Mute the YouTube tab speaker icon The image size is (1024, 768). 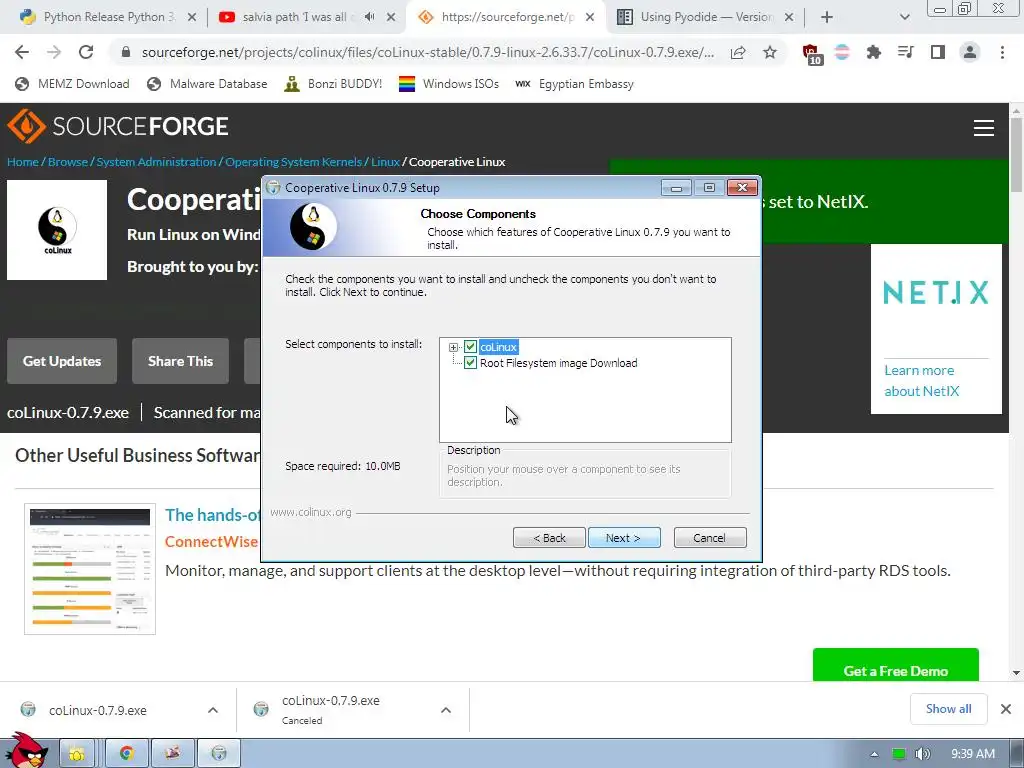(x=370, y=17)
